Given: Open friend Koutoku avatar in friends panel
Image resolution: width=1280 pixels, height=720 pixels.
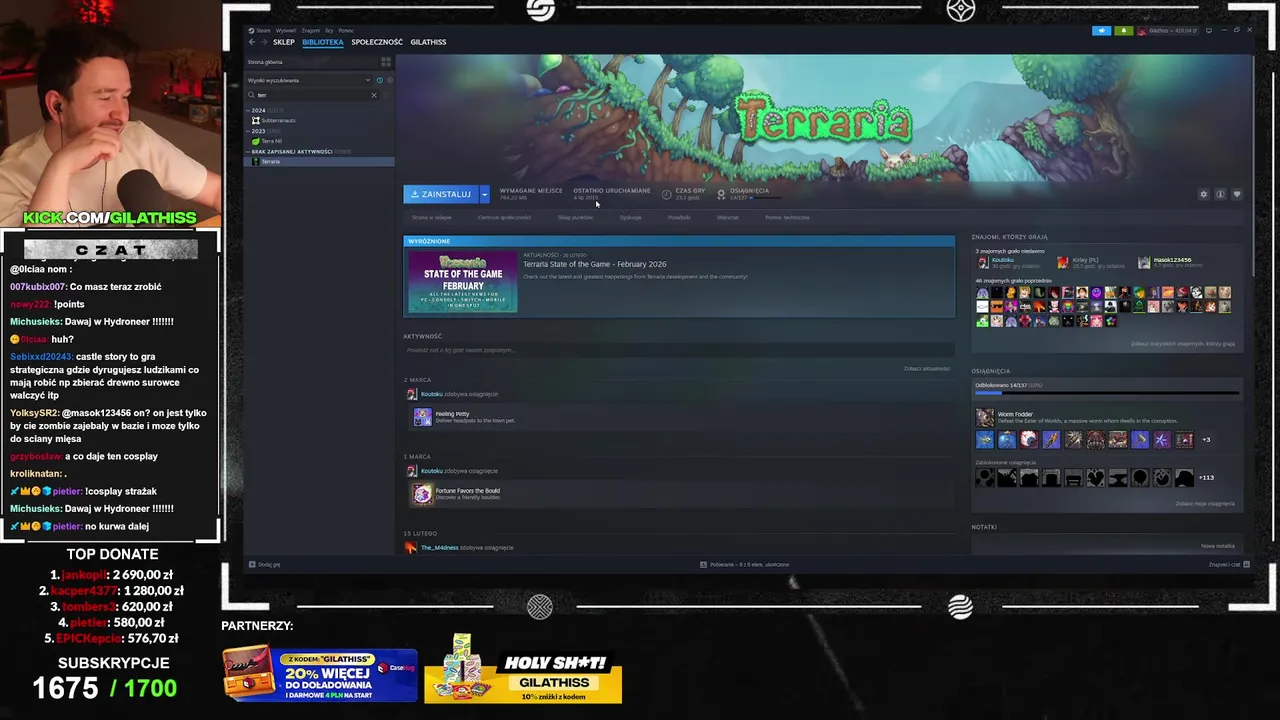Looking at the screenshot, I should point(983,262).
